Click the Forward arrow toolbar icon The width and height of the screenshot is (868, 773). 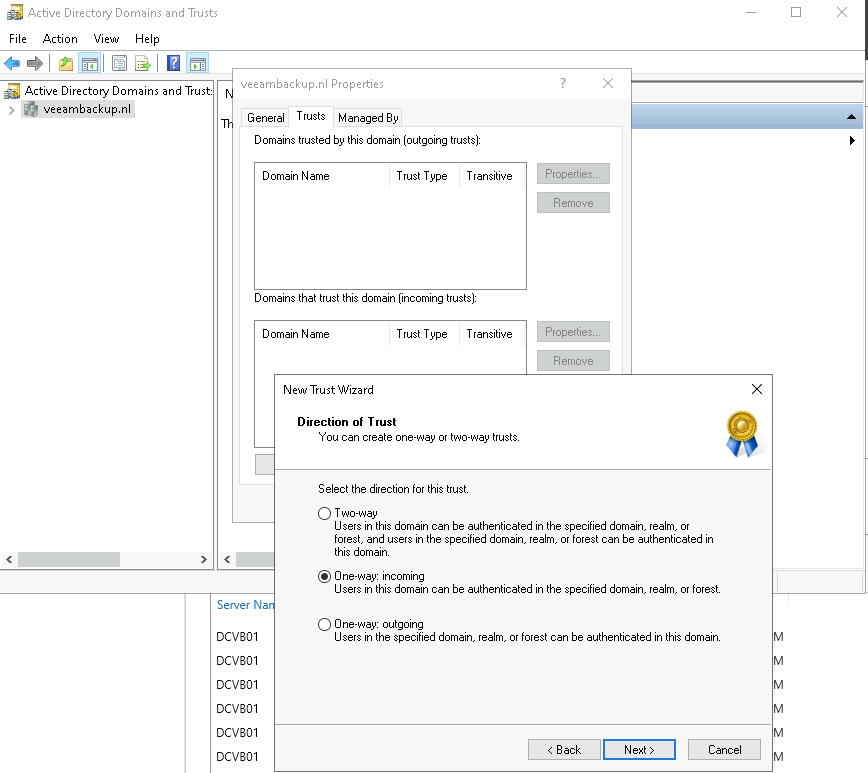tap(35, 64)
